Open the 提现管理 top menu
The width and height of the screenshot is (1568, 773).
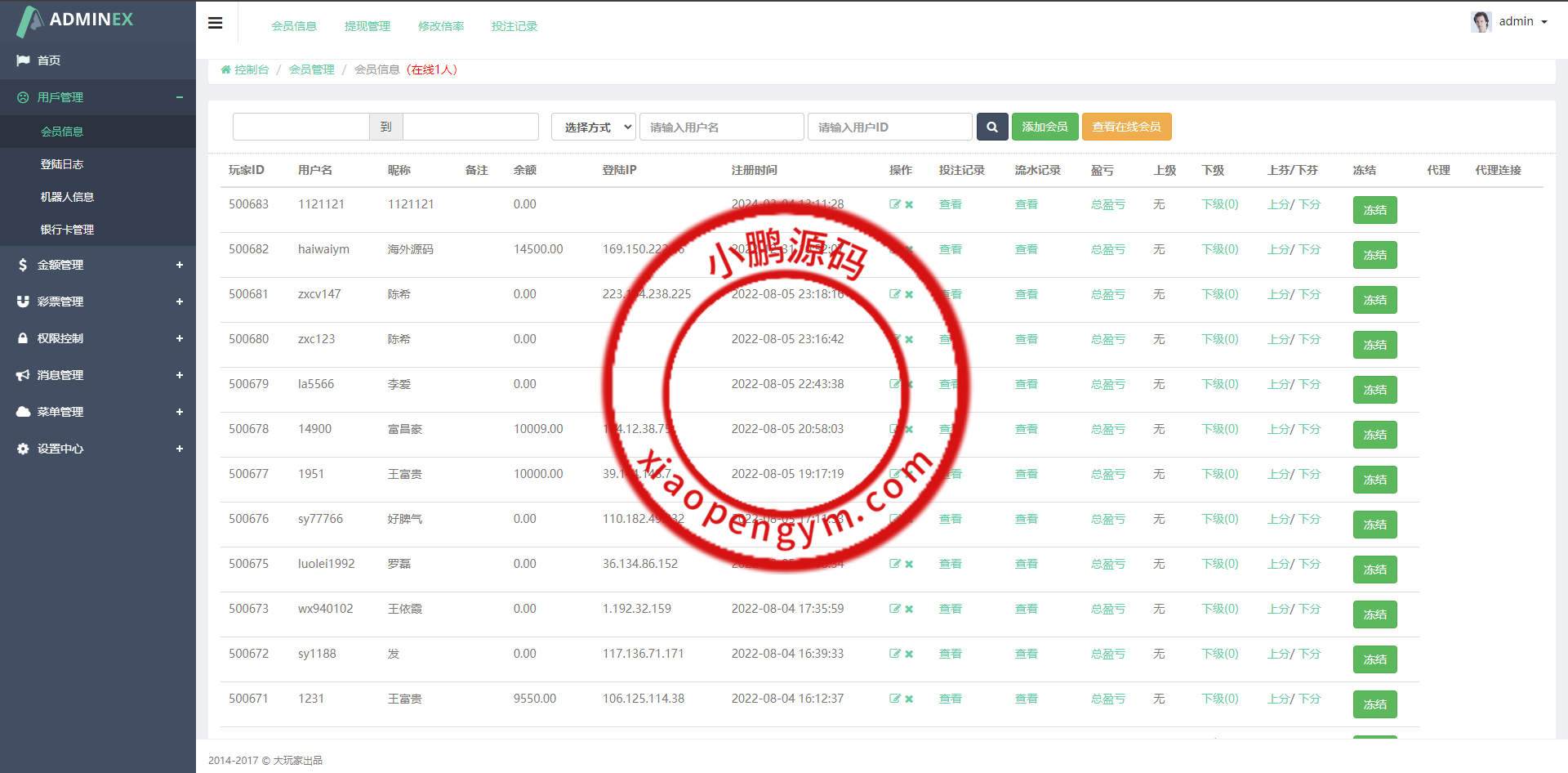367,26
